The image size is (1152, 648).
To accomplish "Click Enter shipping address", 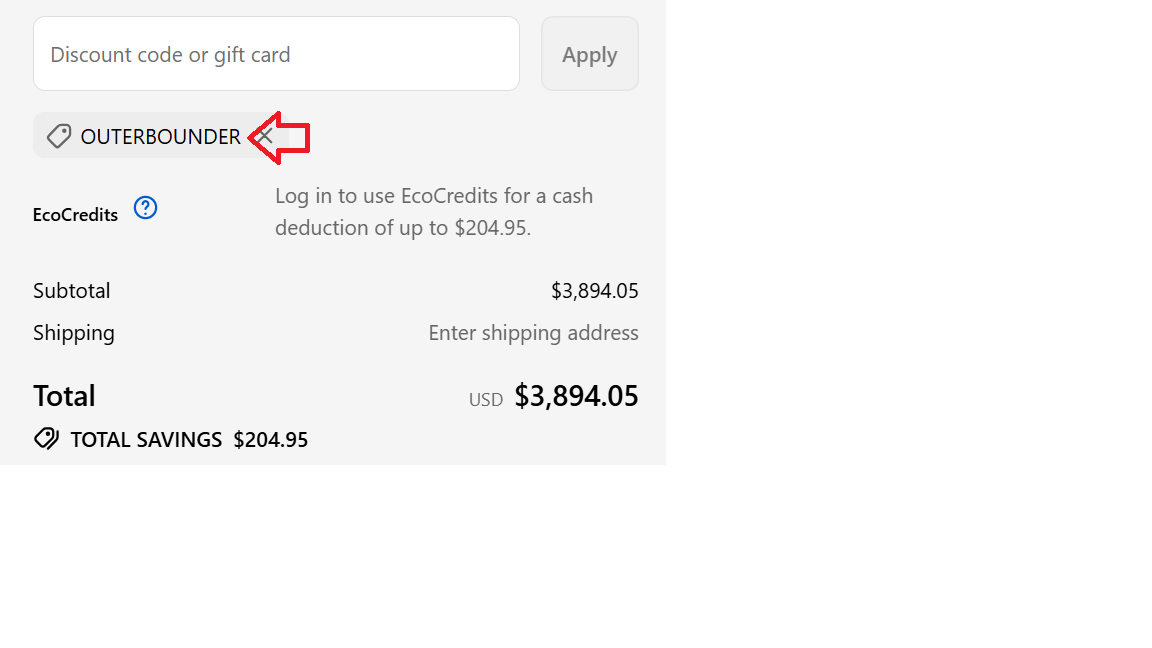I will (x=533, y=332).
